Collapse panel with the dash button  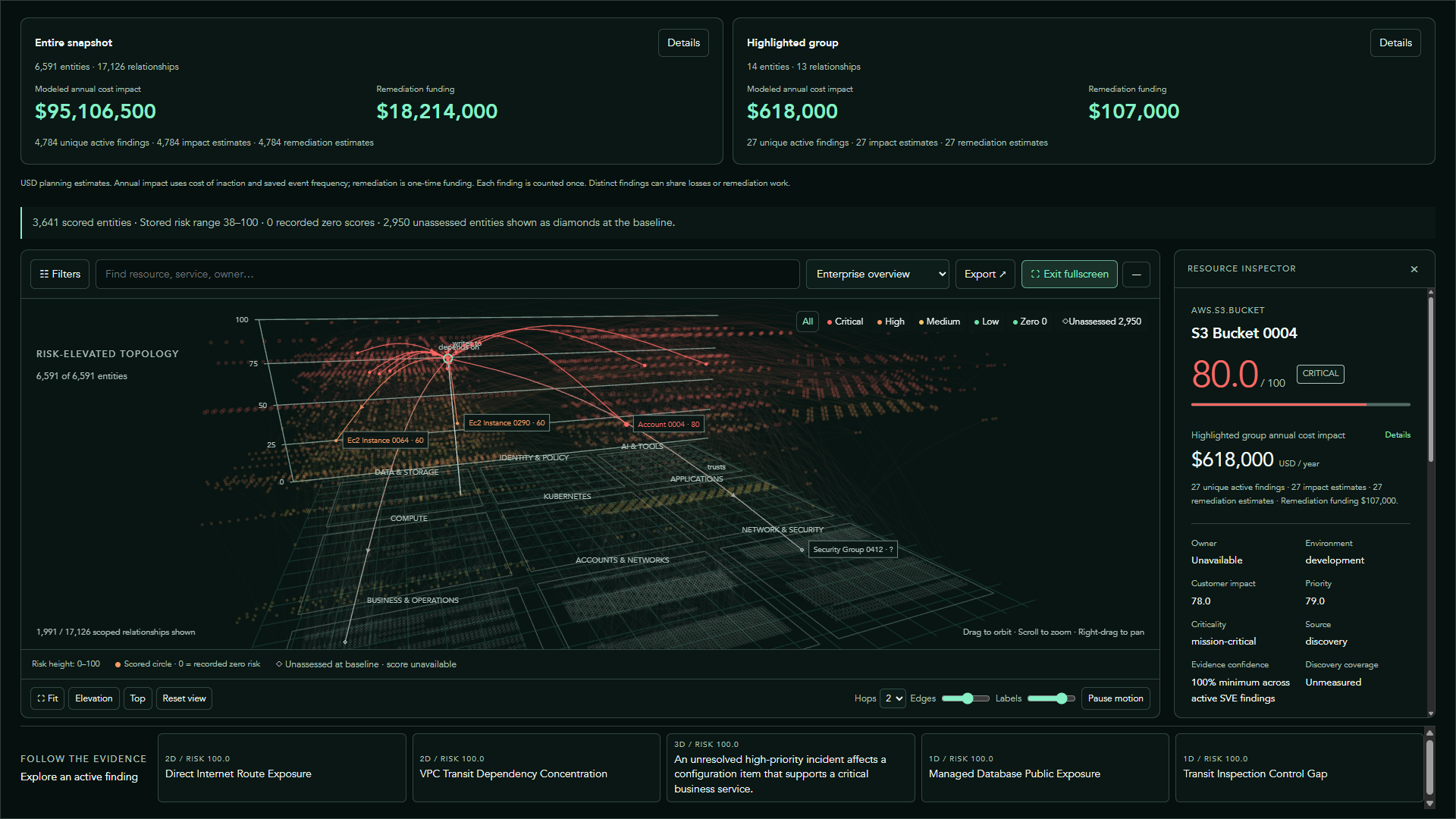click(1136, 274)
